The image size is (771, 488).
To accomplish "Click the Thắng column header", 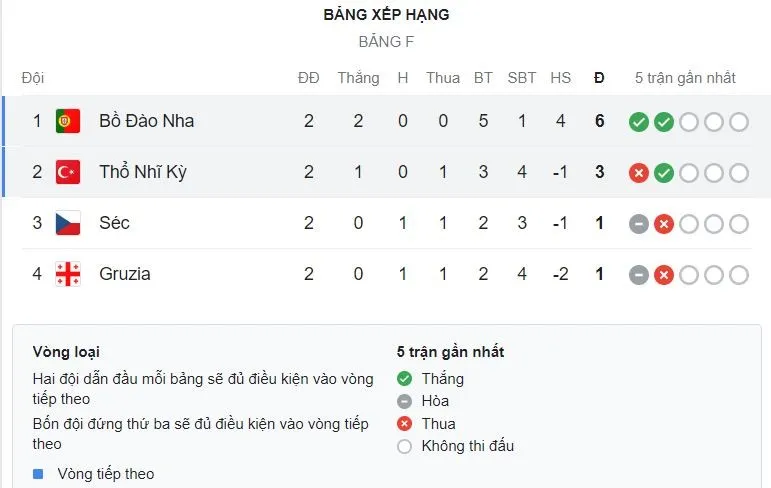I will click(358, 78).
